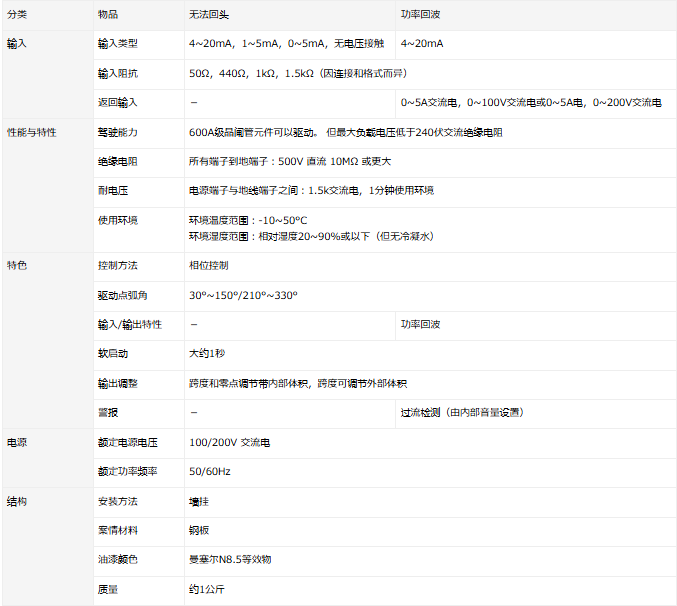Click the 输入类型 row label

pyautogui.click(x=118, y=44)
